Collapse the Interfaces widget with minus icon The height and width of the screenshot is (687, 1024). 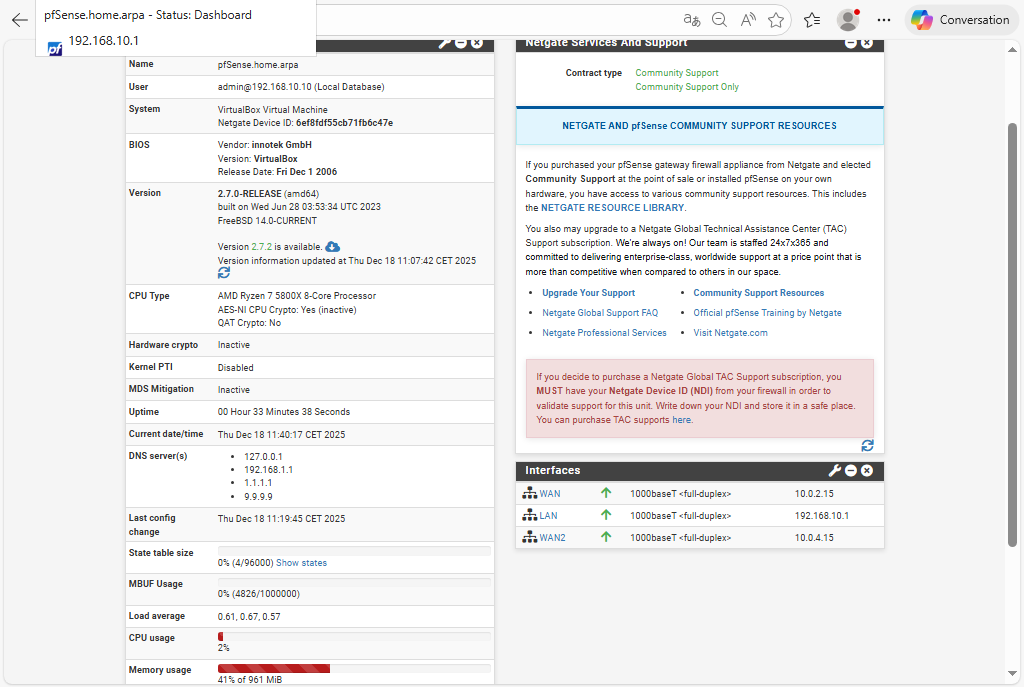click(x=851, y=471)
